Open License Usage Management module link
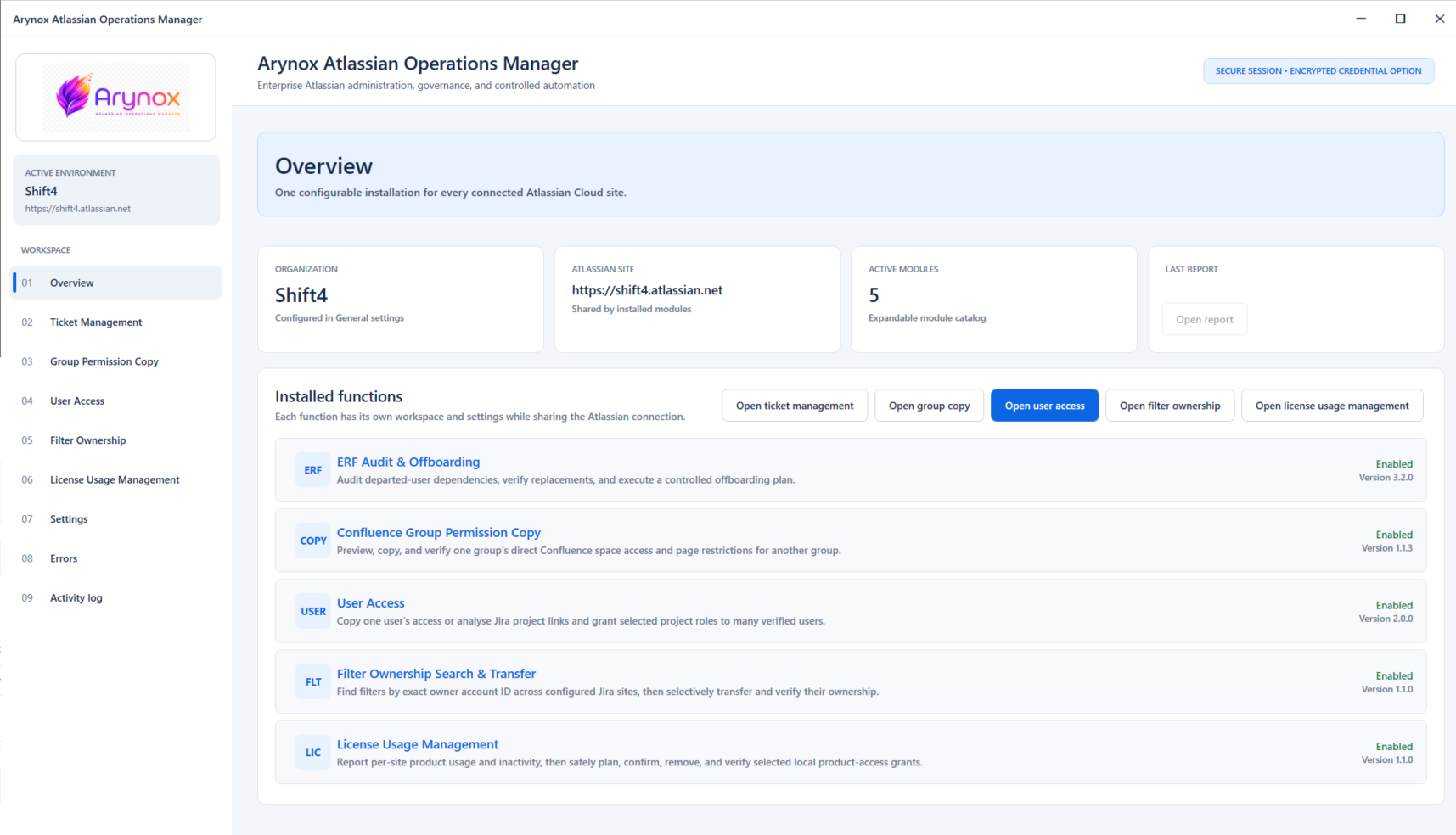 coord(418,744)
